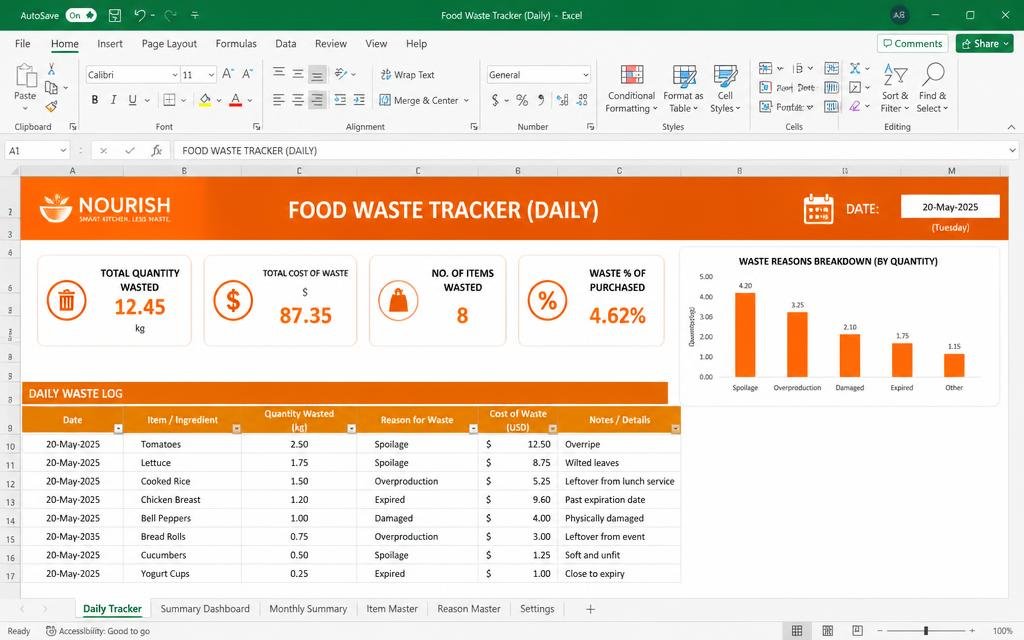The height and width of the screenshot is (640, 1024).
Task: Switch to Monthly Summary sheet tab
Action: [x=308, y=609]
